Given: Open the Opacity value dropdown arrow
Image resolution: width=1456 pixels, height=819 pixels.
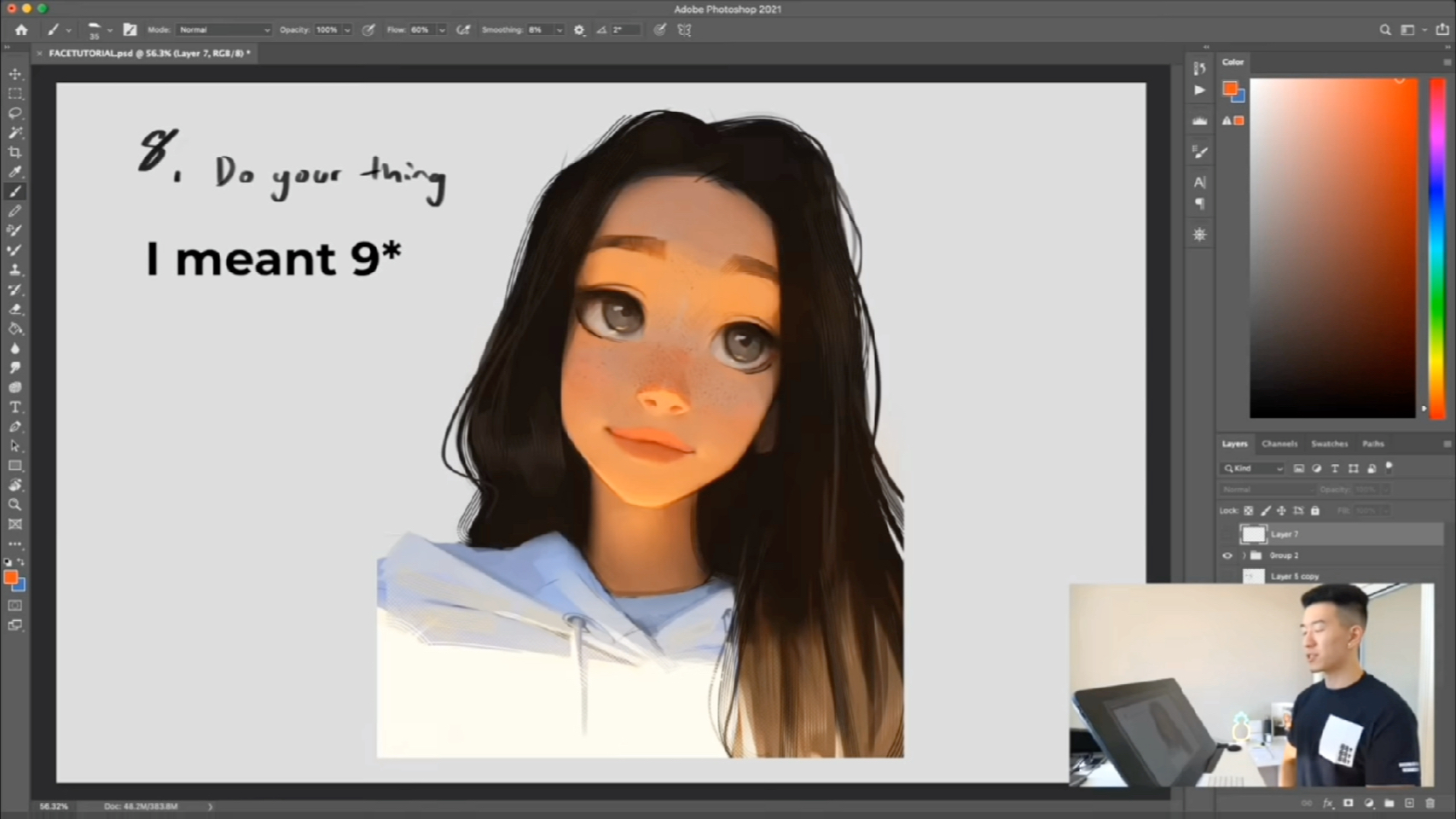Looking at the screenshot, I should 347,30.
